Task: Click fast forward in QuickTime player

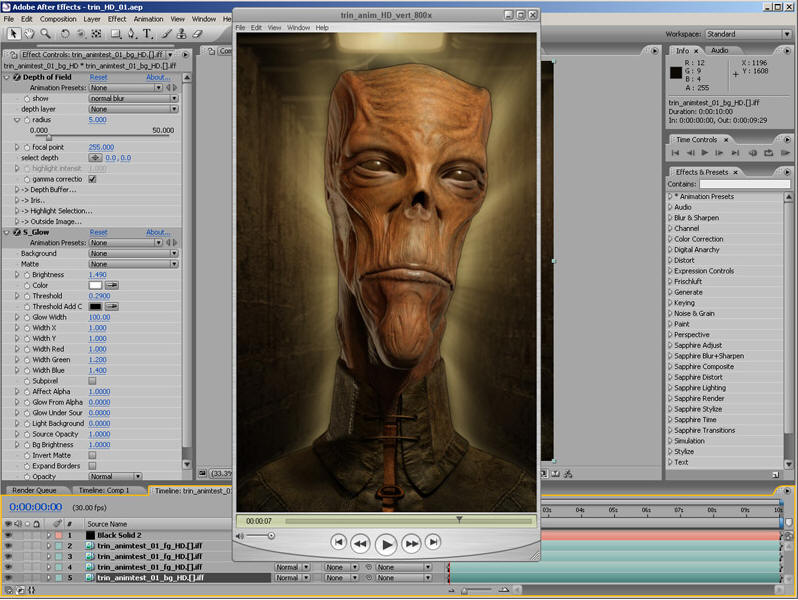Action: (411, 544)
